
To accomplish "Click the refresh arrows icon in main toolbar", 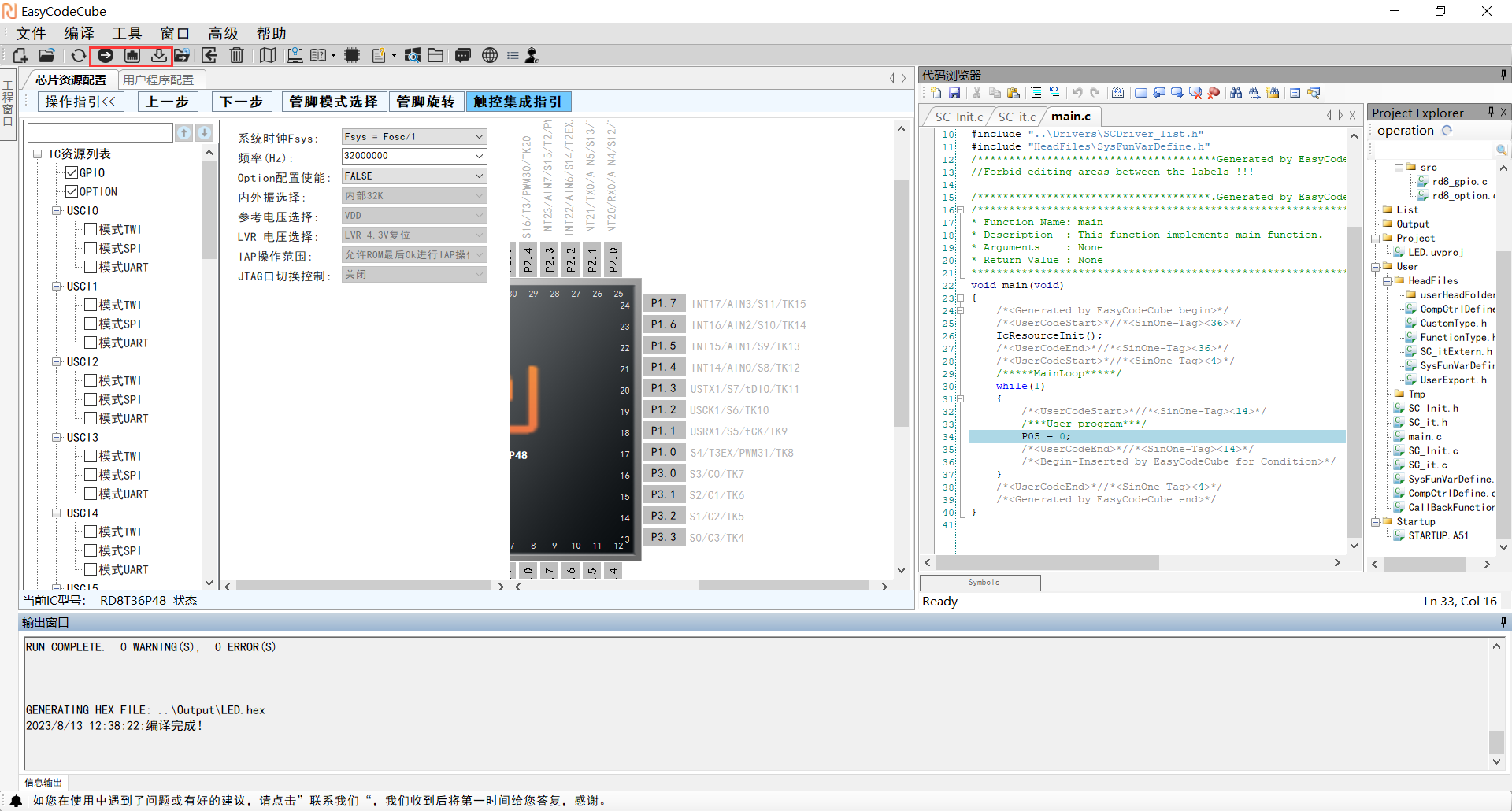I will 78,55.
